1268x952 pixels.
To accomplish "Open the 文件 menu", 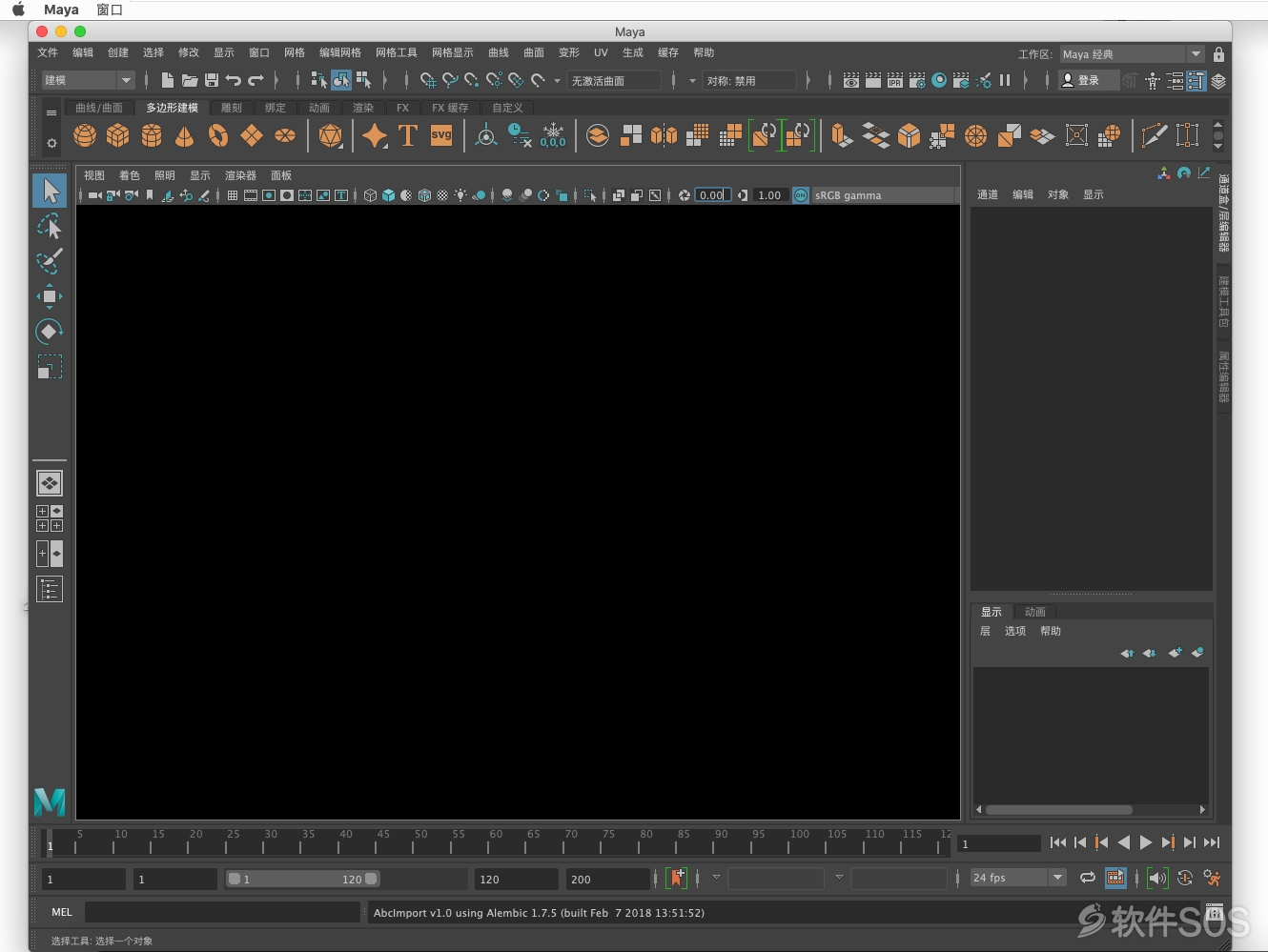I will (48, 52).
